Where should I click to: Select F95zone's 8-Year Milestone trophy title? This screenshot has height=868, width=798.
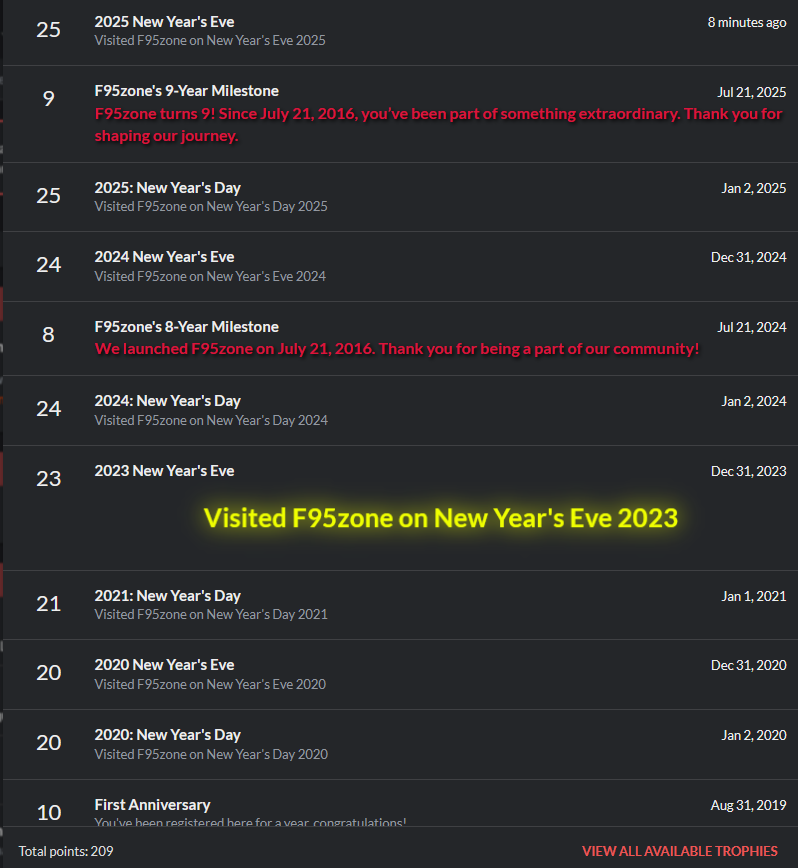(x=186, y=327)
